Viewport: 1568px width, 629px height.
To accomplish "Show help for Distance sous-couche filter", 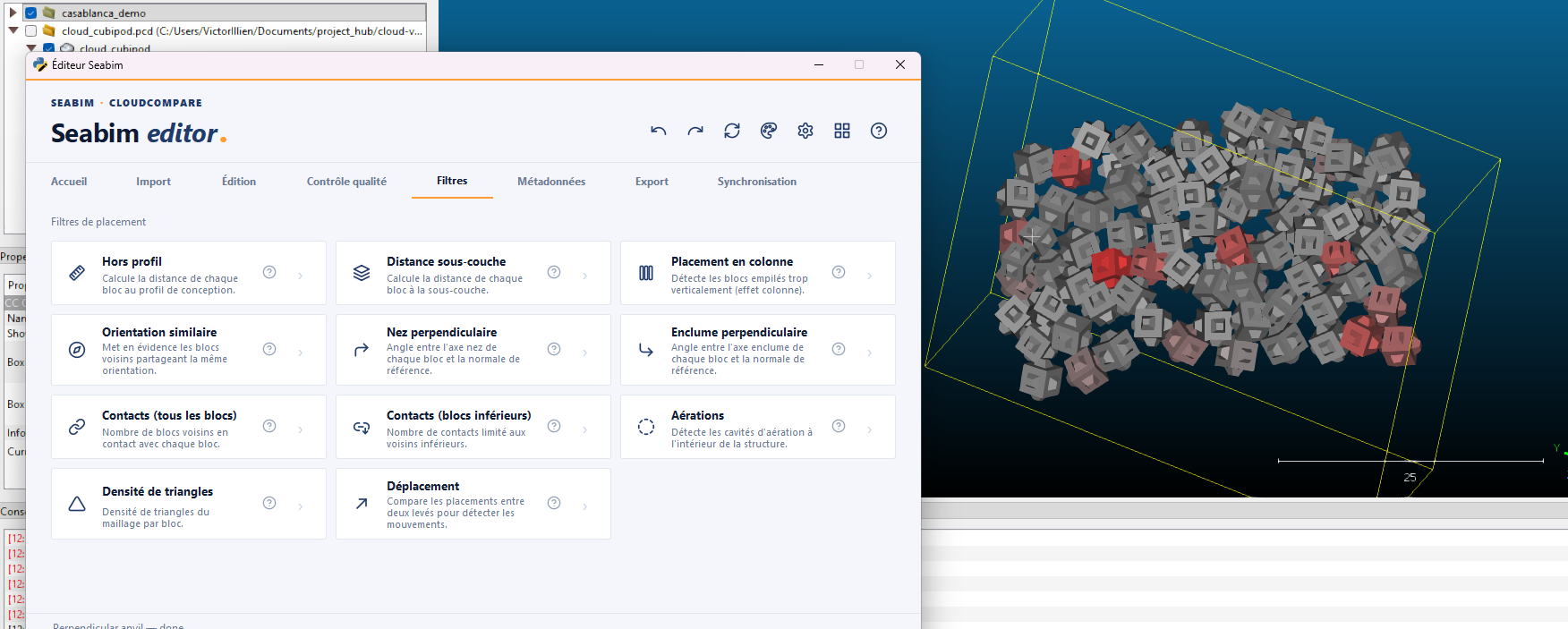I will tap(554, 272).
